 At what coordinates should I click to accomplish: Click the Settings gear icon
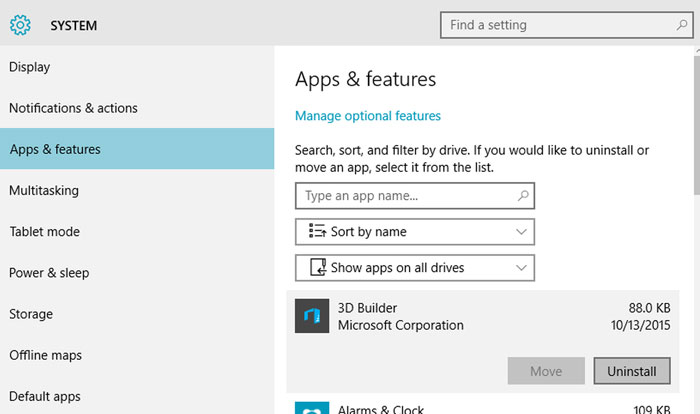coord(21,25)
